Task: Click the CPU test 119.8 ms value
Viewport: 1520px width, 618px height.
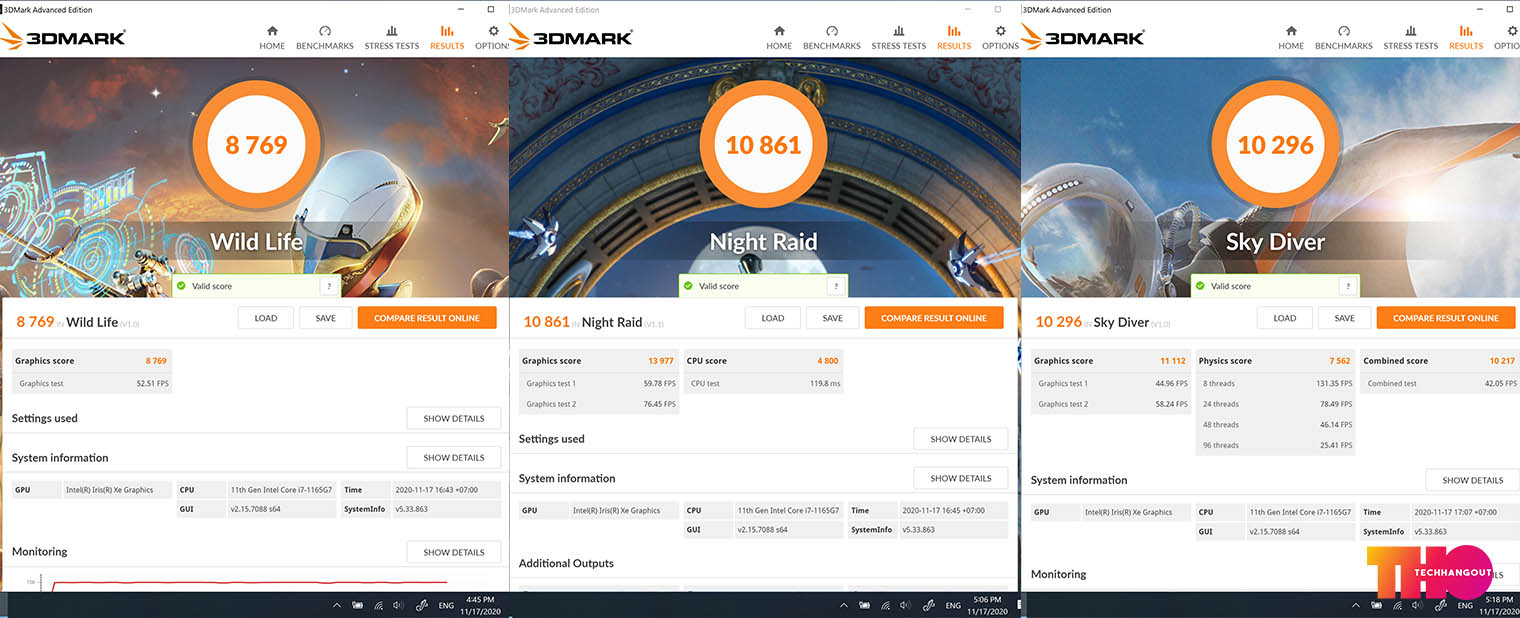Action: [826, 384]
